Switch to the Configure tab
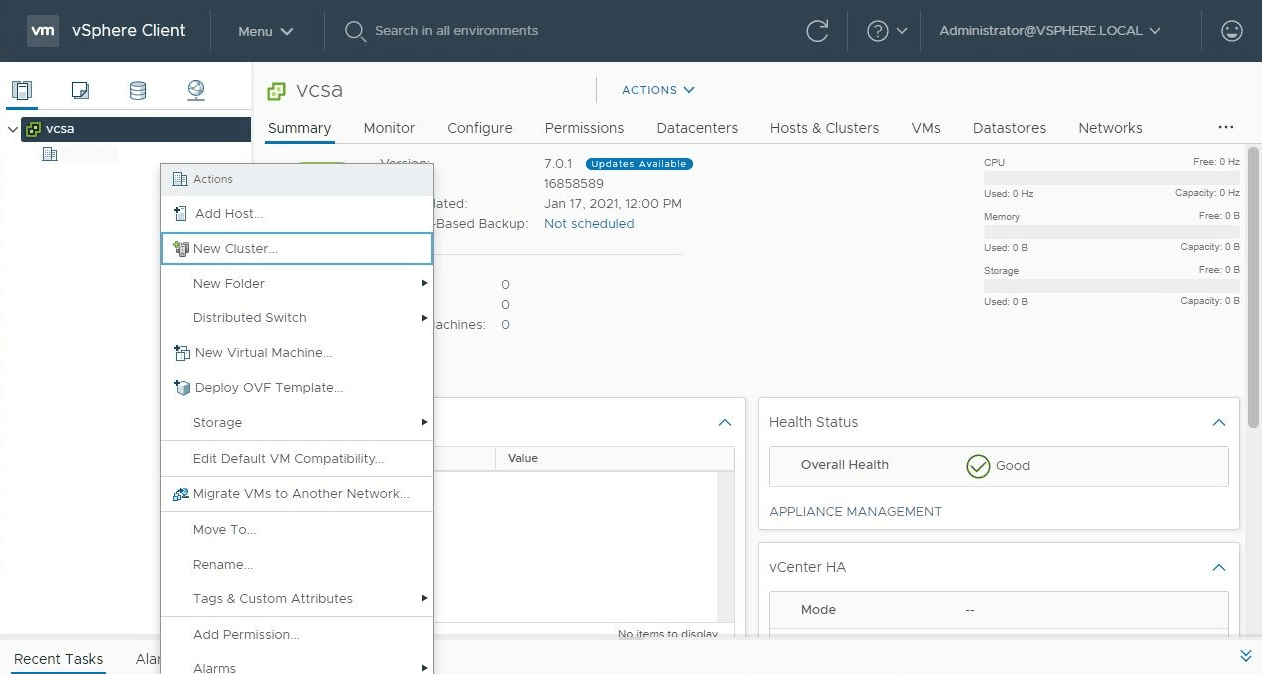This screenshot has width=1262, height=674. tap(479, 128)
